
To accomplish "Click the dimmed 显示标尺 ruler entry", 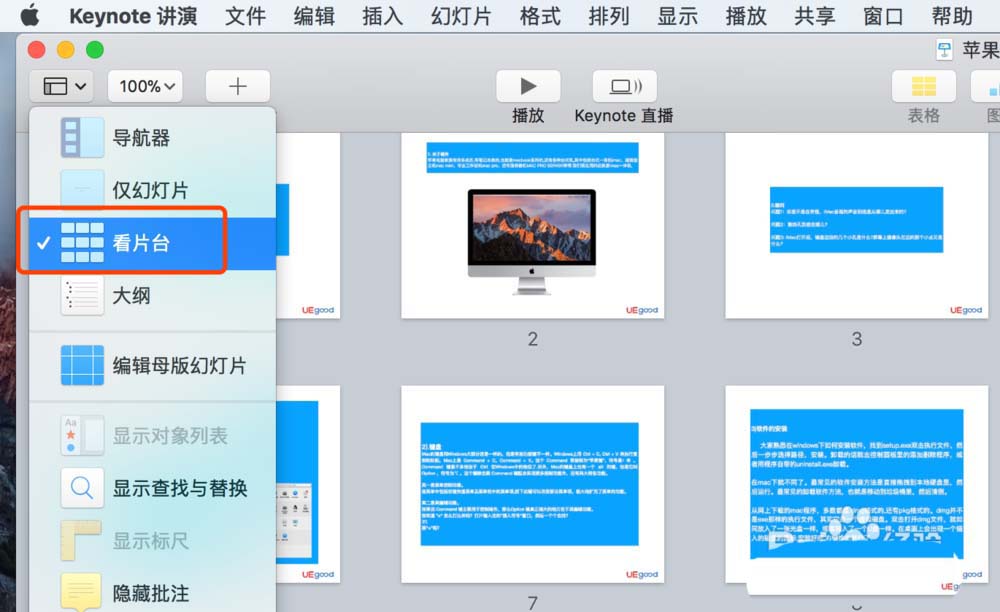I will click(153, 541).
